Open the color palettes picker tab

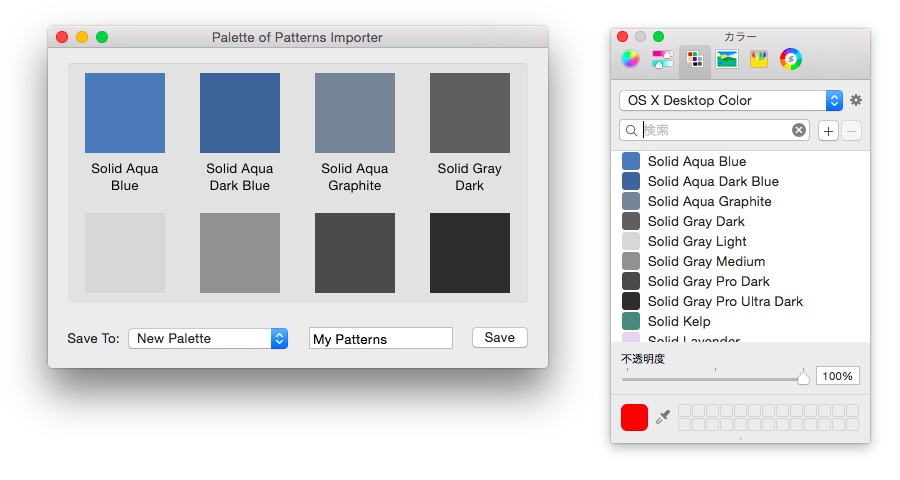pos(695,59)
